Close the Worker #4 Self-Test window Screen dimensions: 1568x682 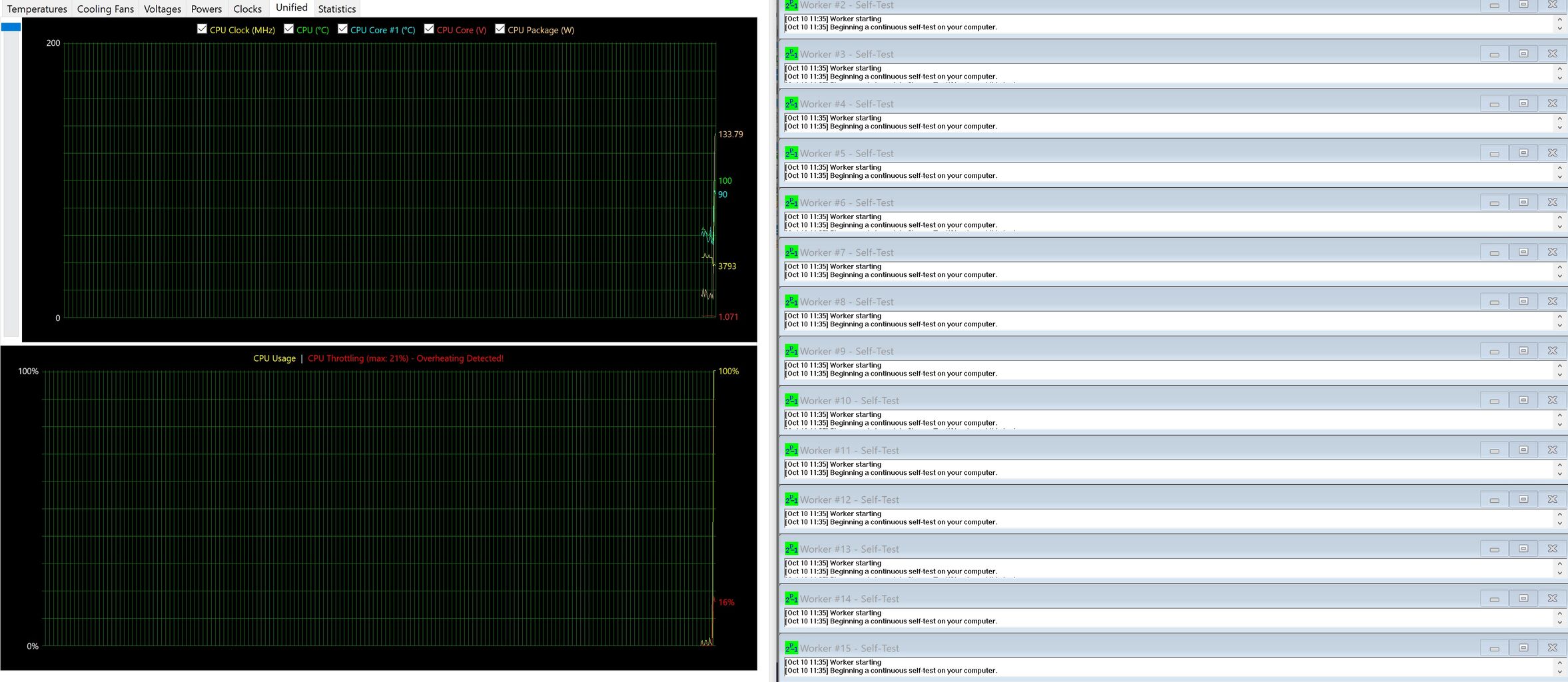tap(1553, 103)
